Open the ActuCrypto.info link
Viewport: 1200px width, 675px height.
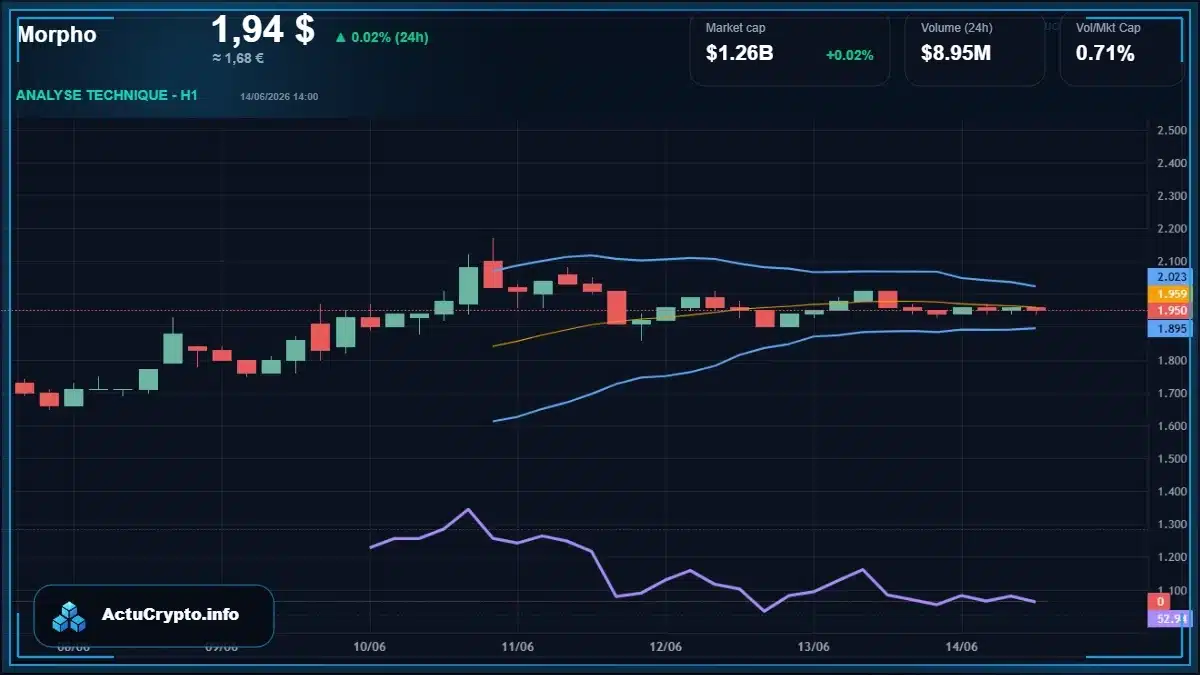pyautogui.click(x=171, y=615)
